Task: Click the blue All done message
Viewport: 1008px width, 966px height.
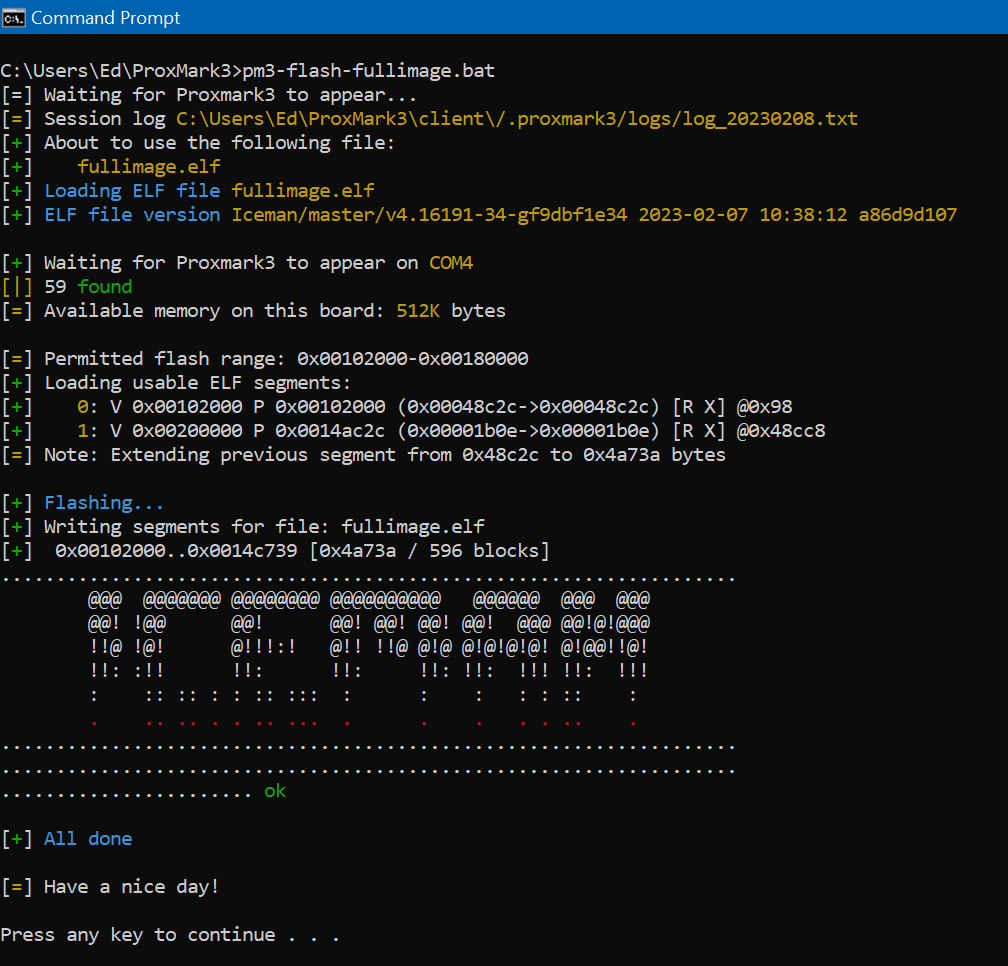Action: click(x=88, y=839)
